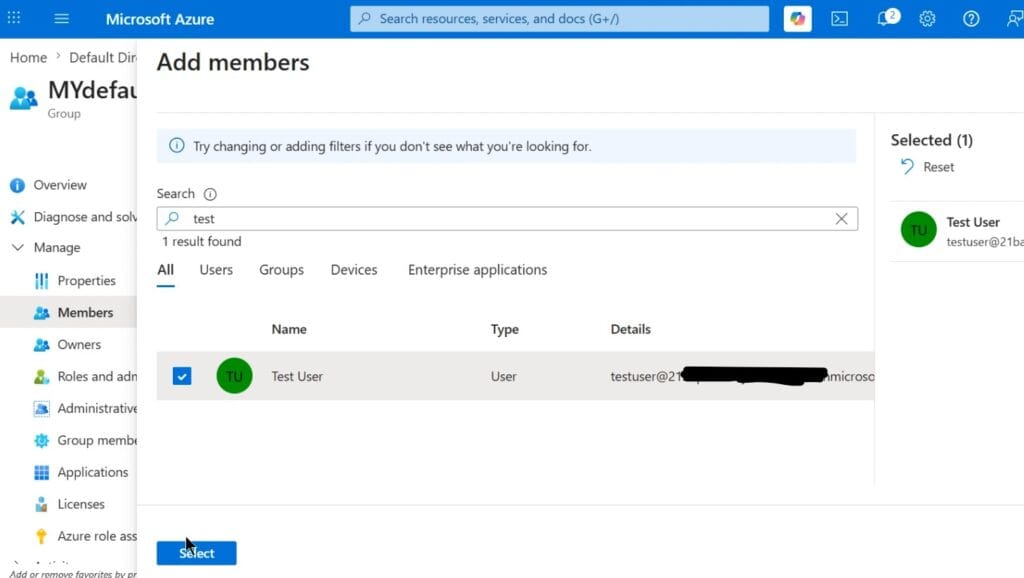Switch to the Users tab
The image size is (1024, 578).
pos(216,270)
